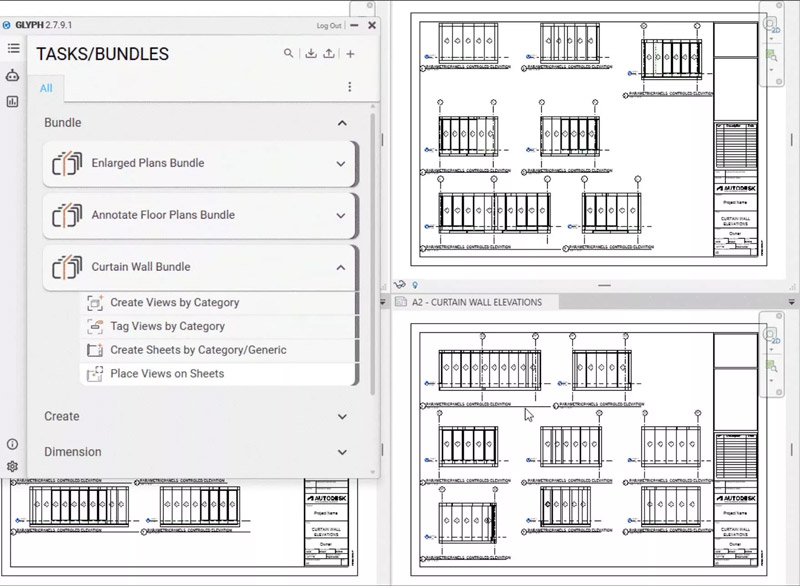Click the Log Out link
This screenshot has height=586, width=800.
328,26
